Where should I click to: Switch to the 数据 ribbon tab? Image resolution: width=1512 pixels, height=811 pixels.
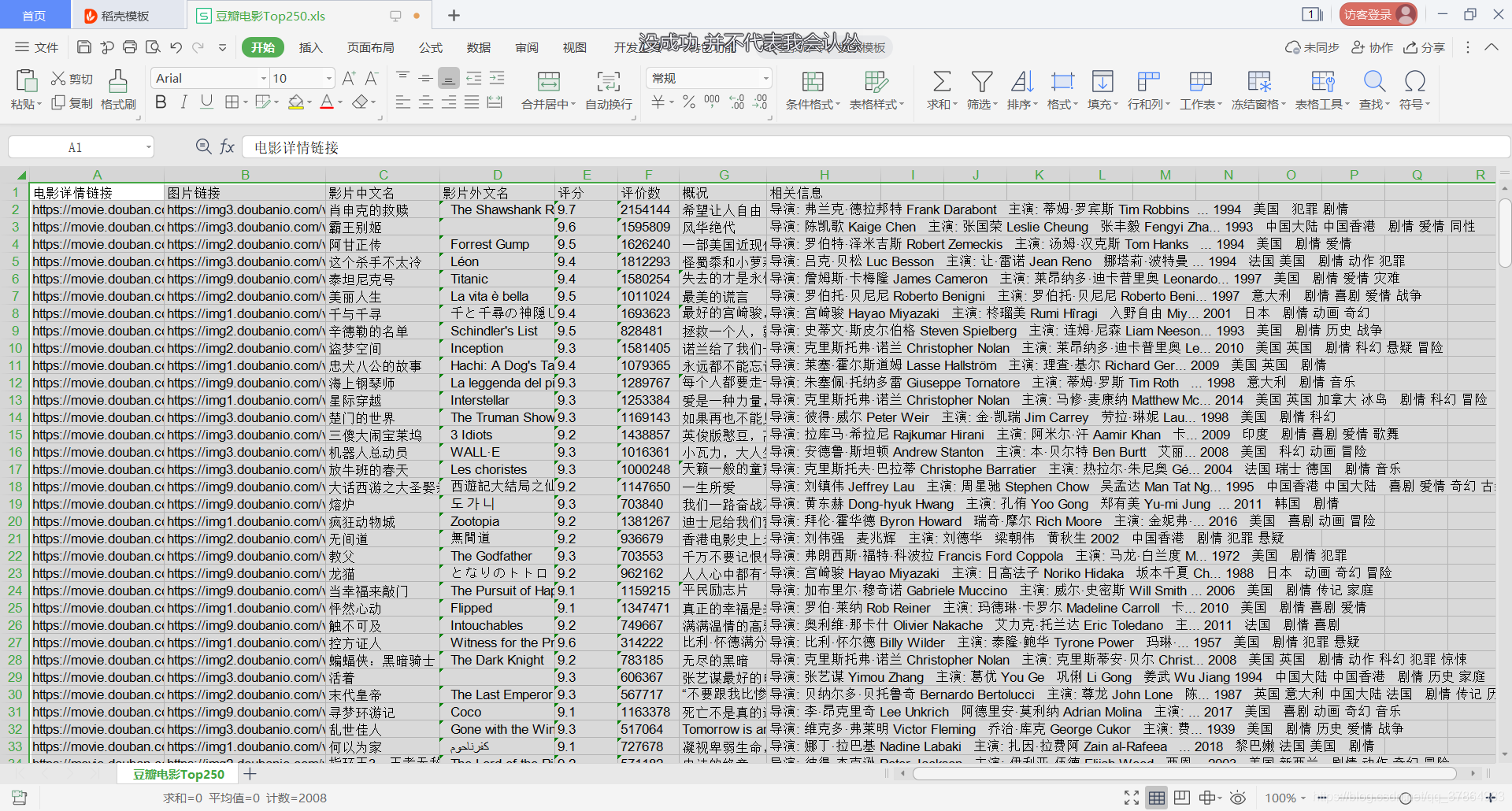coord(479,47)
